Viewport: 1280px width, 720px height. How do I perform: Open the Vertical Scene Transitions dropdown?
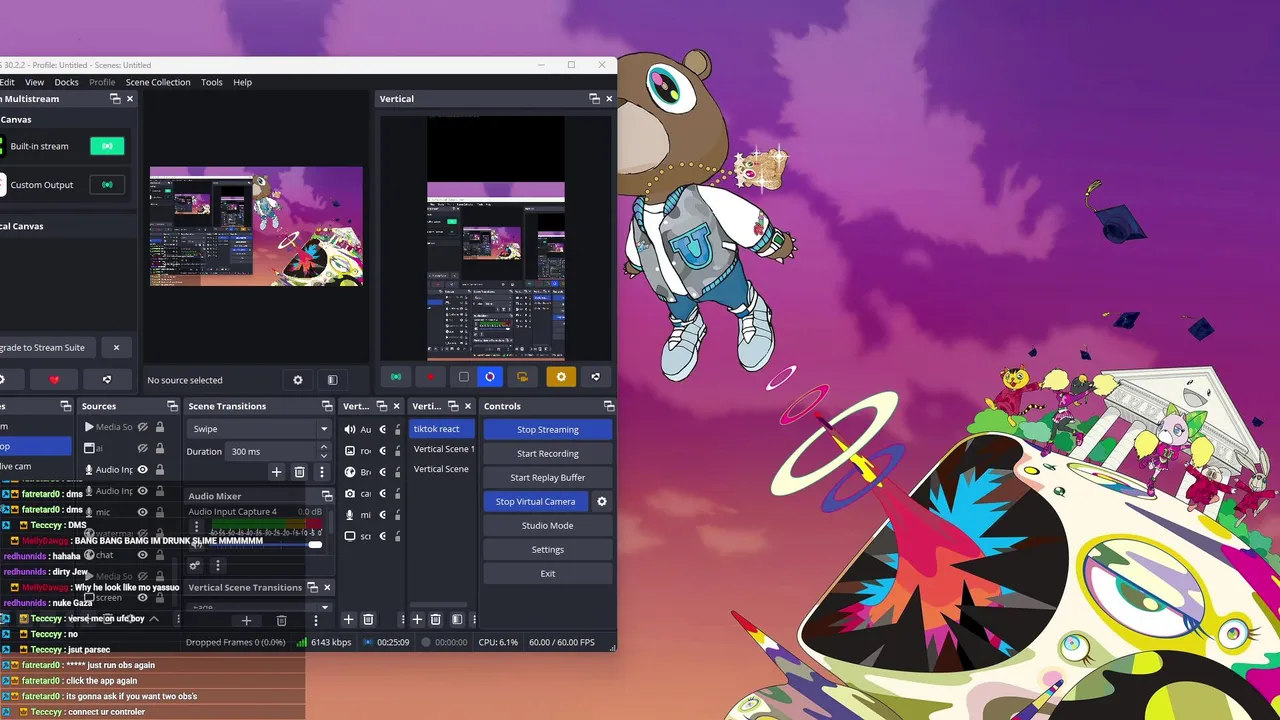(x=259, y=607)
